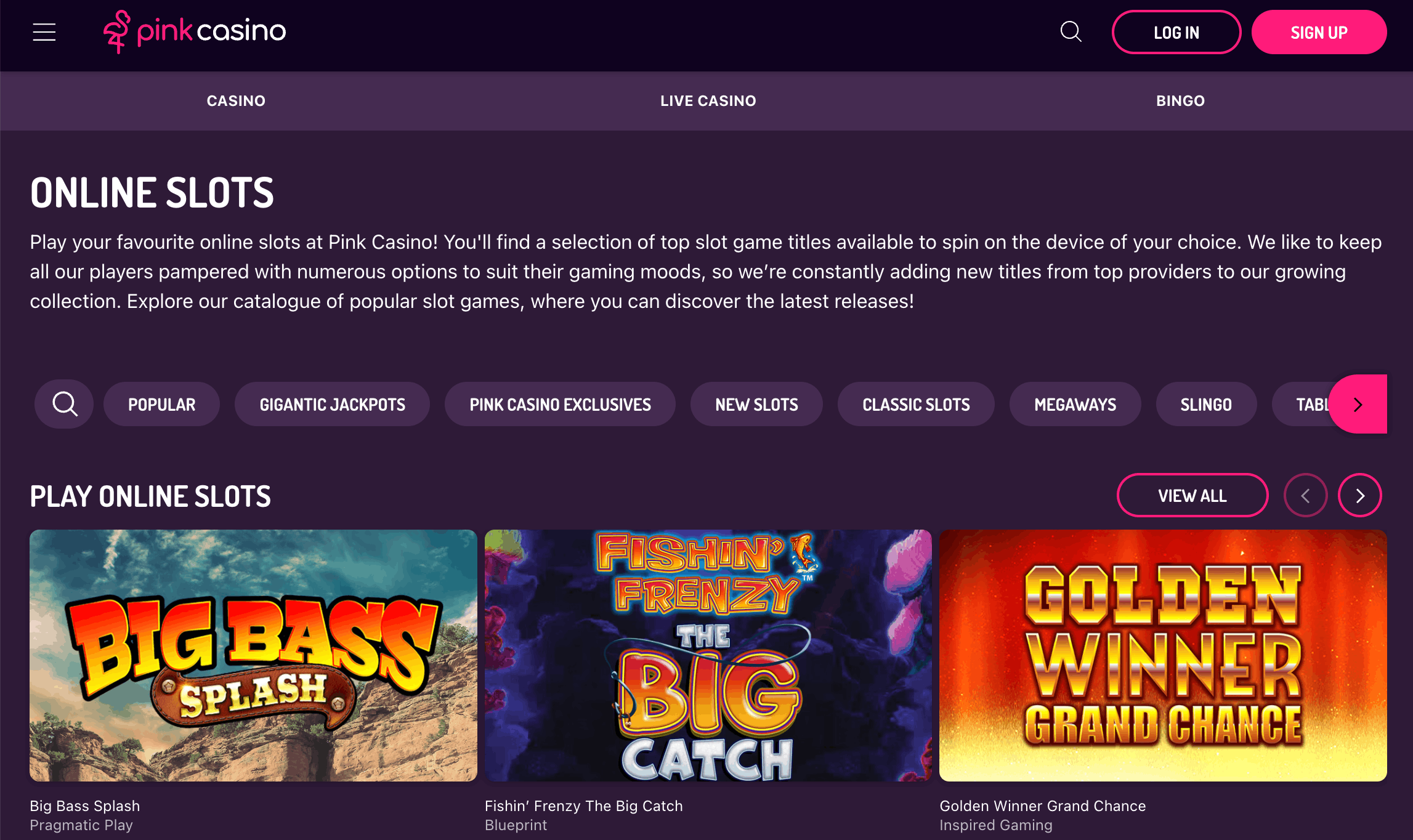Viewport: 1413px width, 840px height.
Task: Open VIEW ALL online slots
Action: tap(1192, 495)
